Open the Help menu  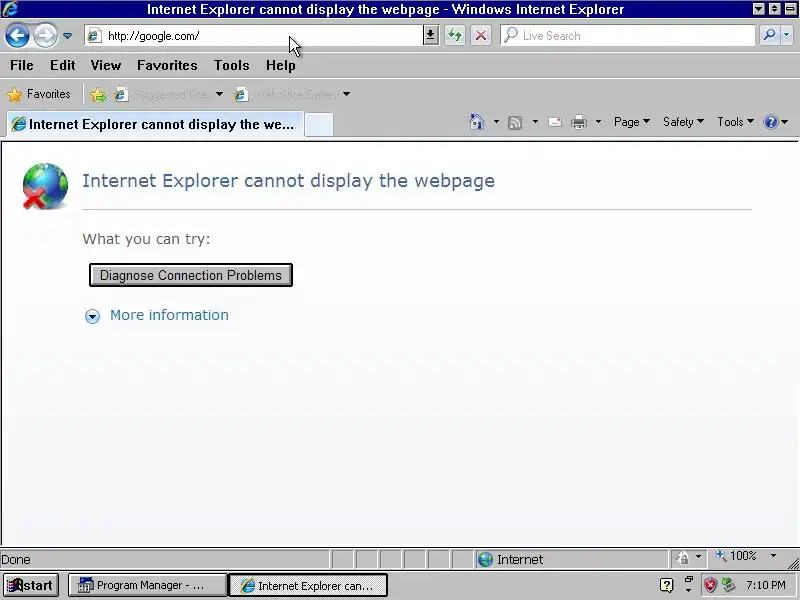point(280,65)
